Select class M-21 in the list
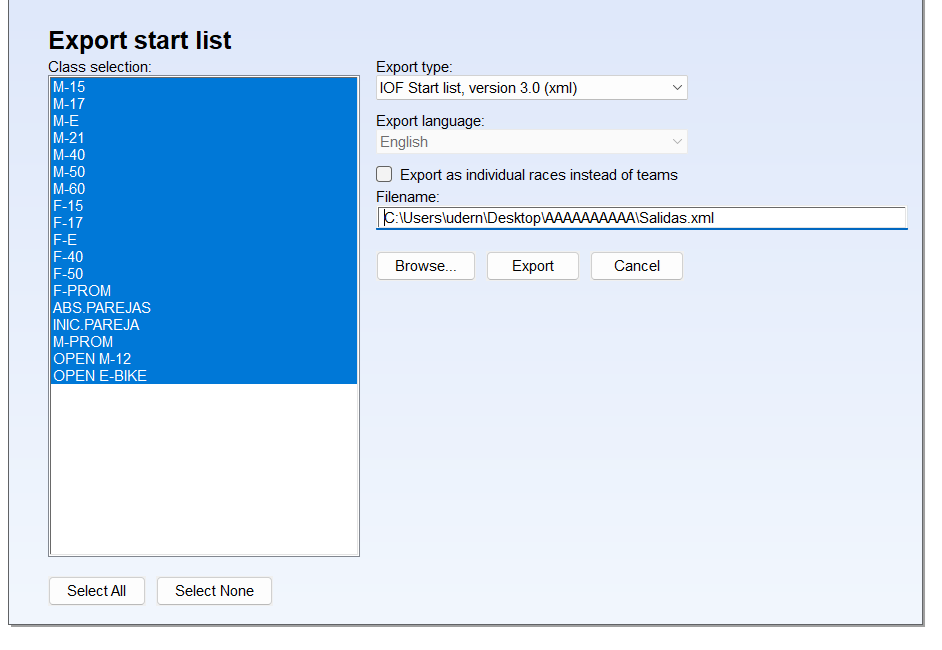 click(x=204, y=138)
